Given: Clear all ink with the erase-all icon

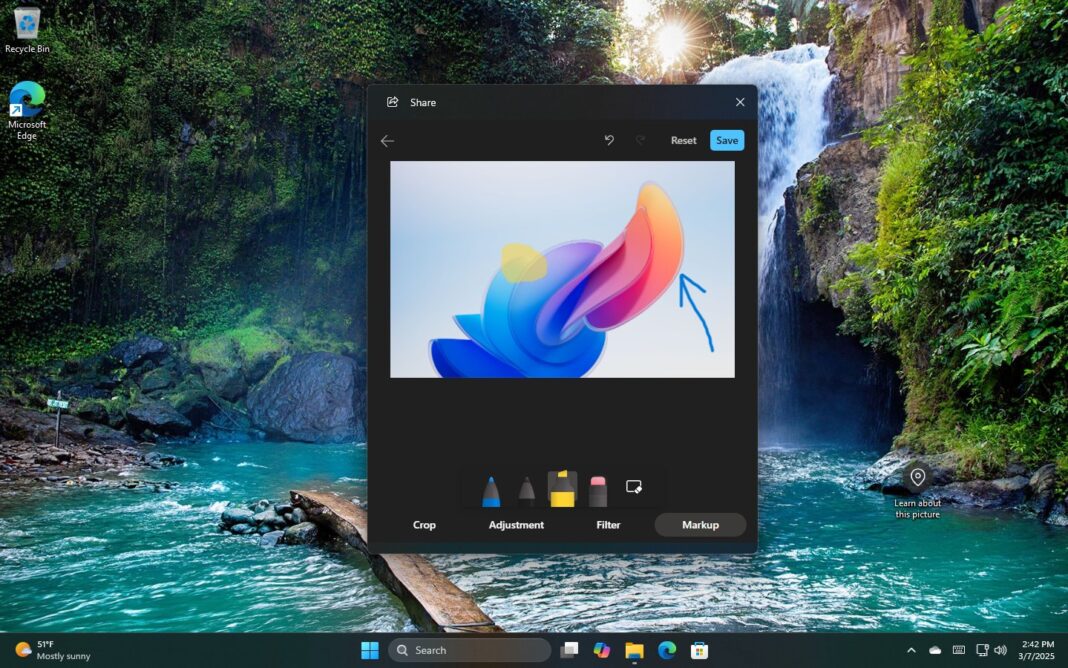Looking at the screenshot, I should [x=635, y=486].
